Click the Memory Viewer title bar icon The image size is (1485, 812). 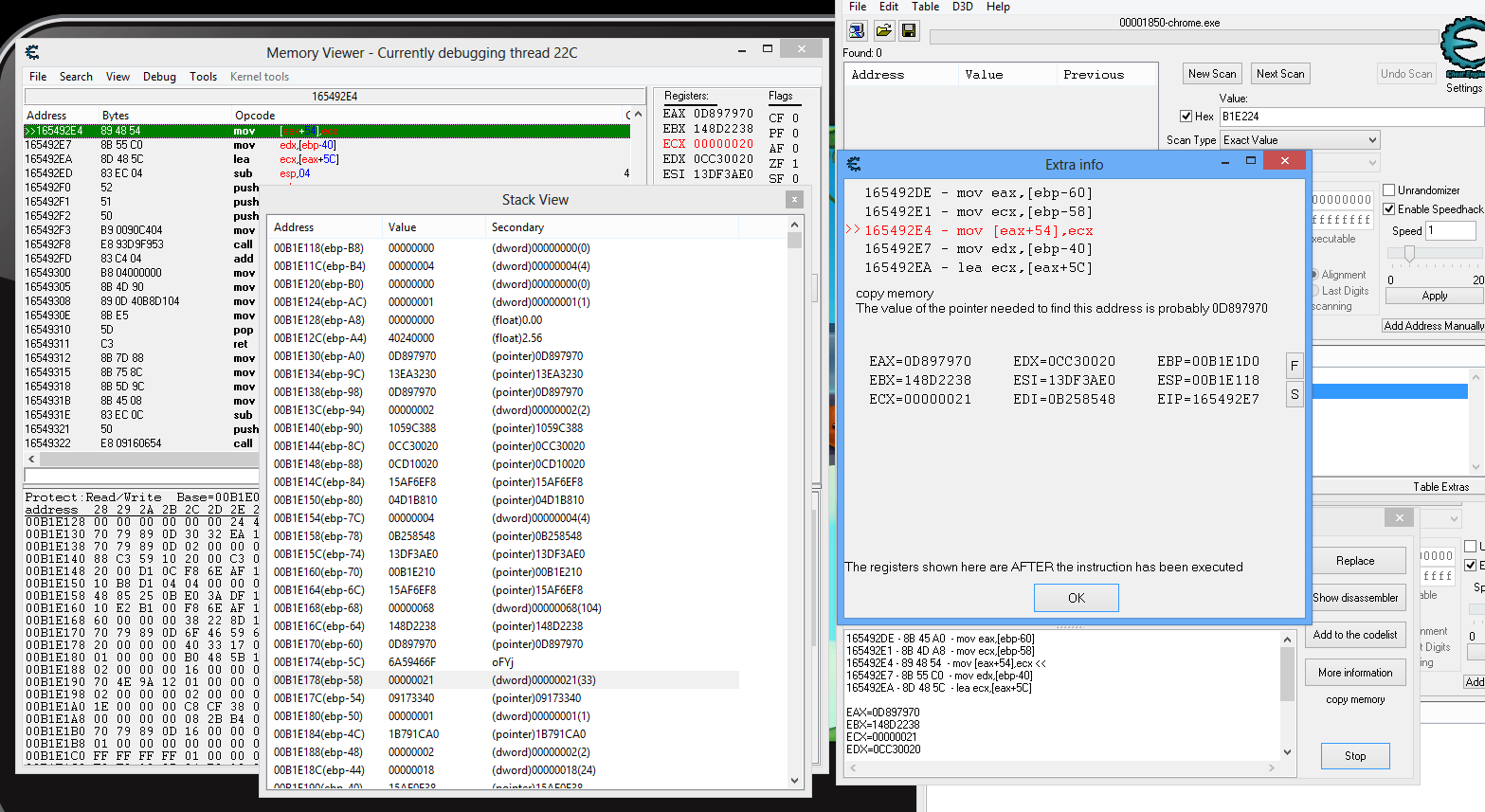[32, 52]
